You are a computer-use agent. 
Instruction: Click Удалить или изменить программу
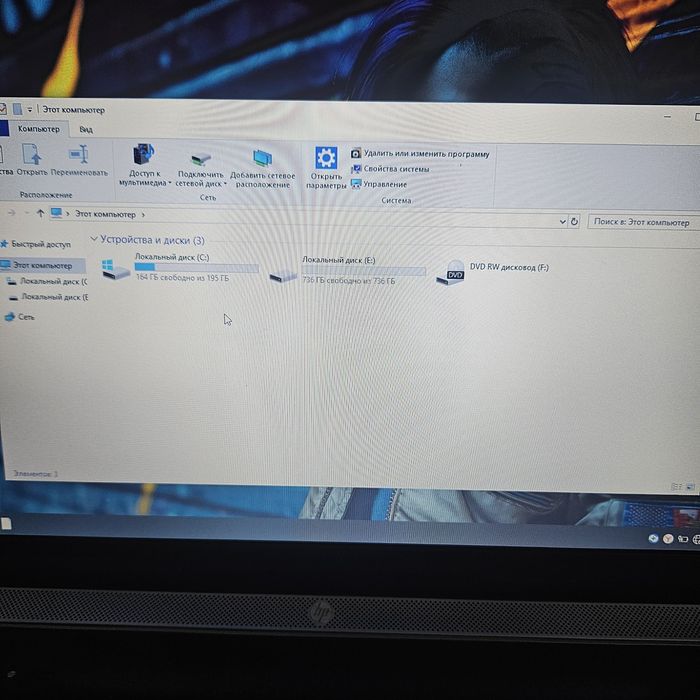point(420,154)
